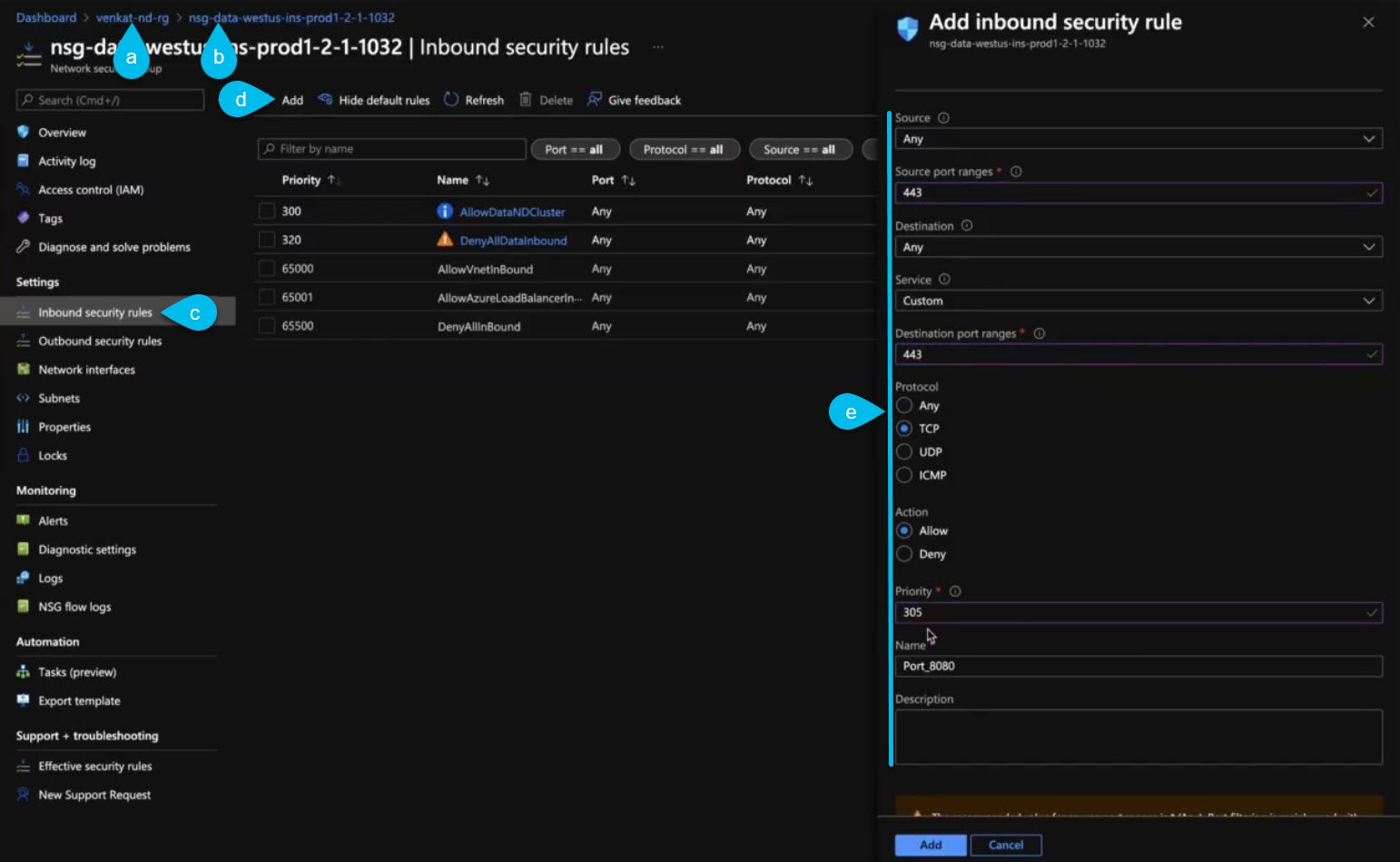Click the Hide default rules icon
This screenshot has width=1400, height=862.
[x=325, y=100]
